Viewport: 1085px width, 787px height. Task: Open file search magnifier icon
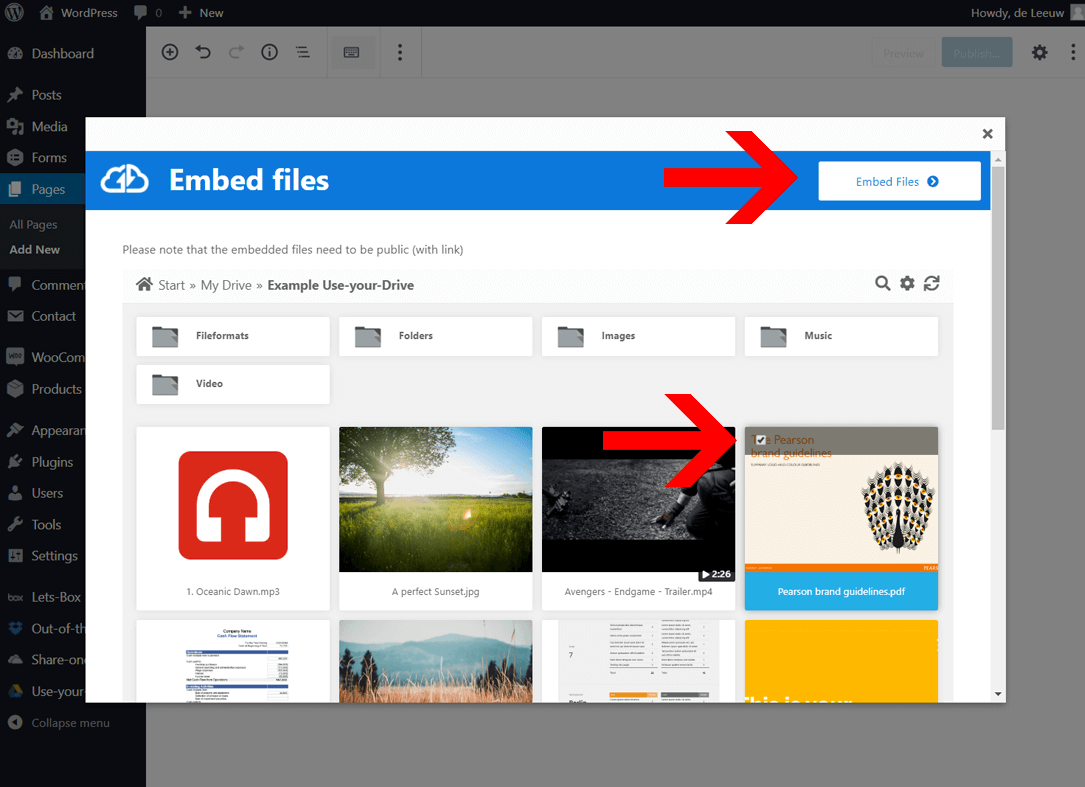click(x=882, y=283)
